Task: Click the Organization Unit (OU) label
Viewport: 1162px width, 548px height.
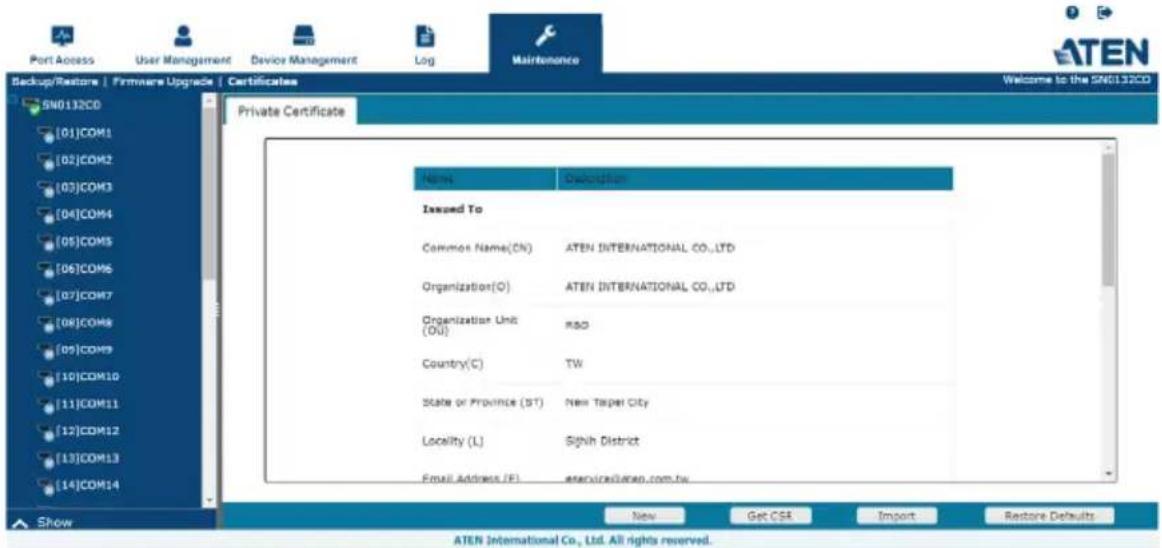Action: [469, 324]
